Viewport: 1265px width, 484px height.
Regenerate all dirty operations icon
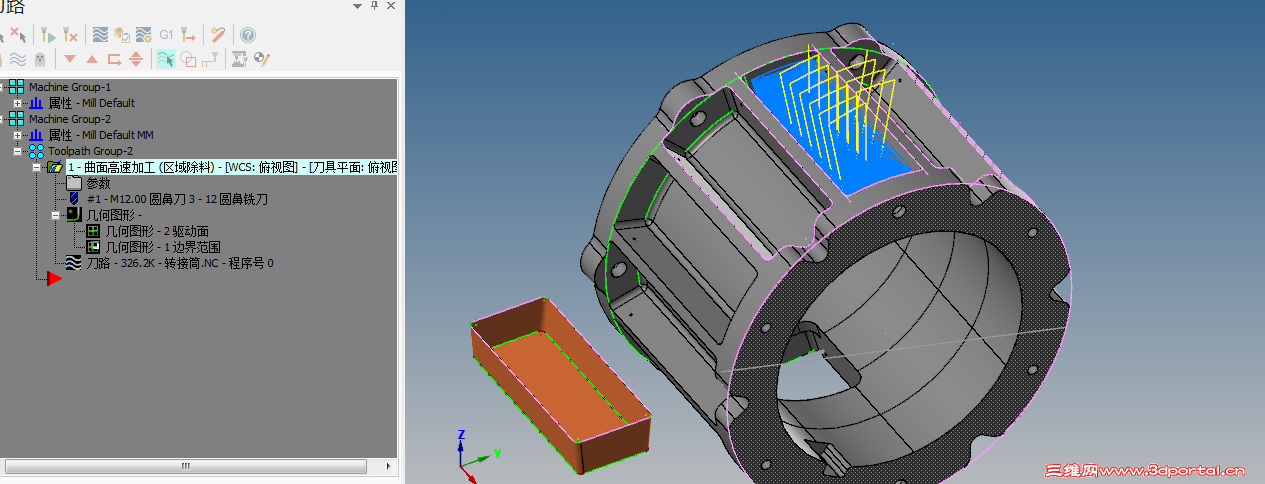(70, 34)
